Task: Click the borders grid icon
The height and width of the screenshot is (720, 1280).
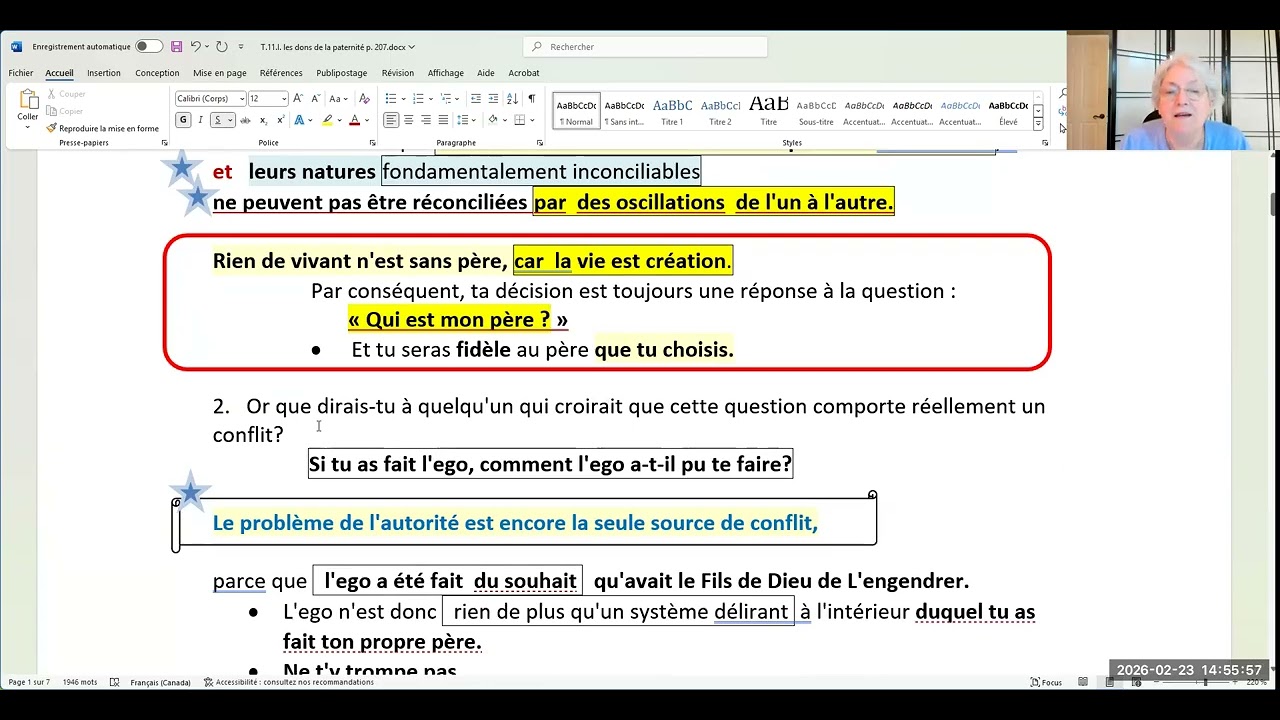Action: click(519, 120)
